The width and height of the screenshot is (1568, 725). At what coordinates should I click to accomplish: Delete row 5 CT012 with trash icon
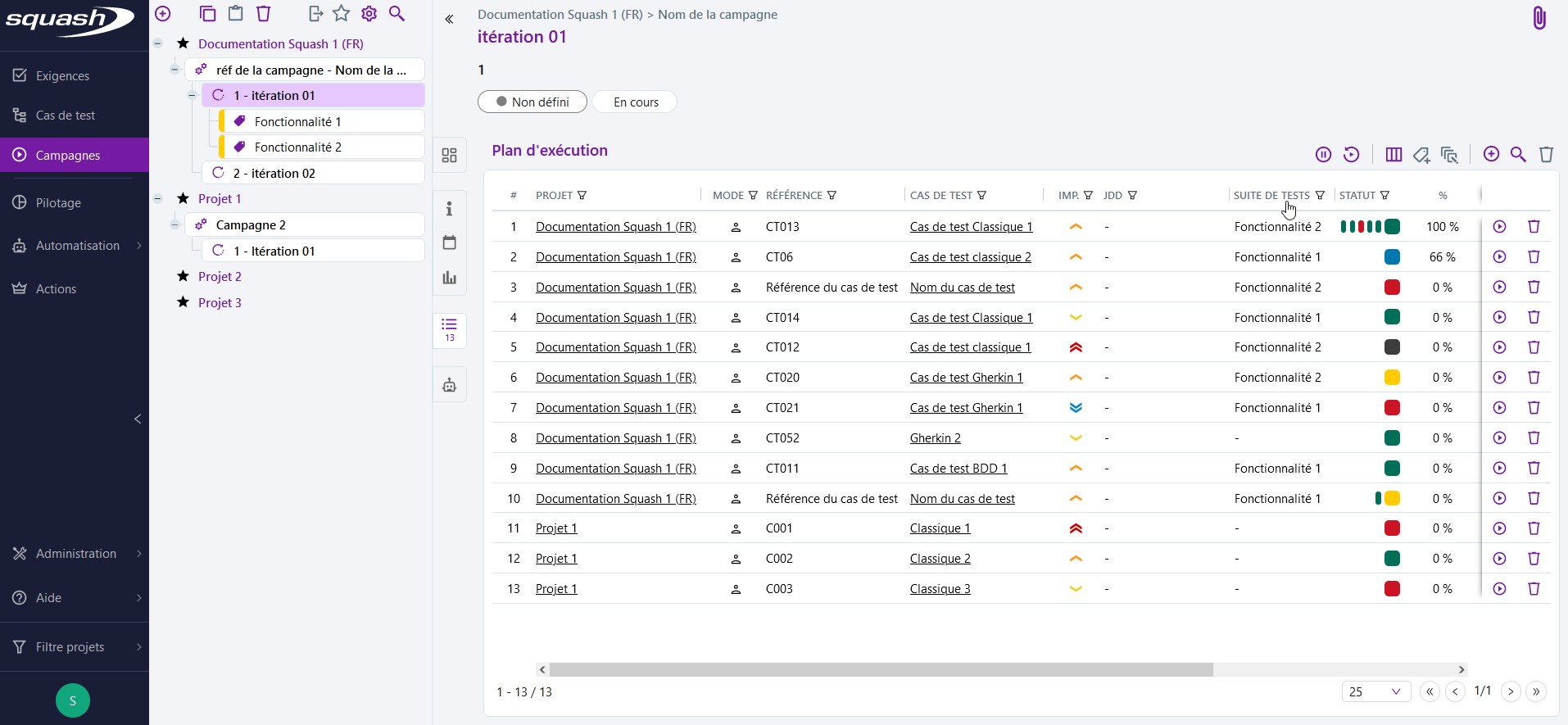(1534, 347)
